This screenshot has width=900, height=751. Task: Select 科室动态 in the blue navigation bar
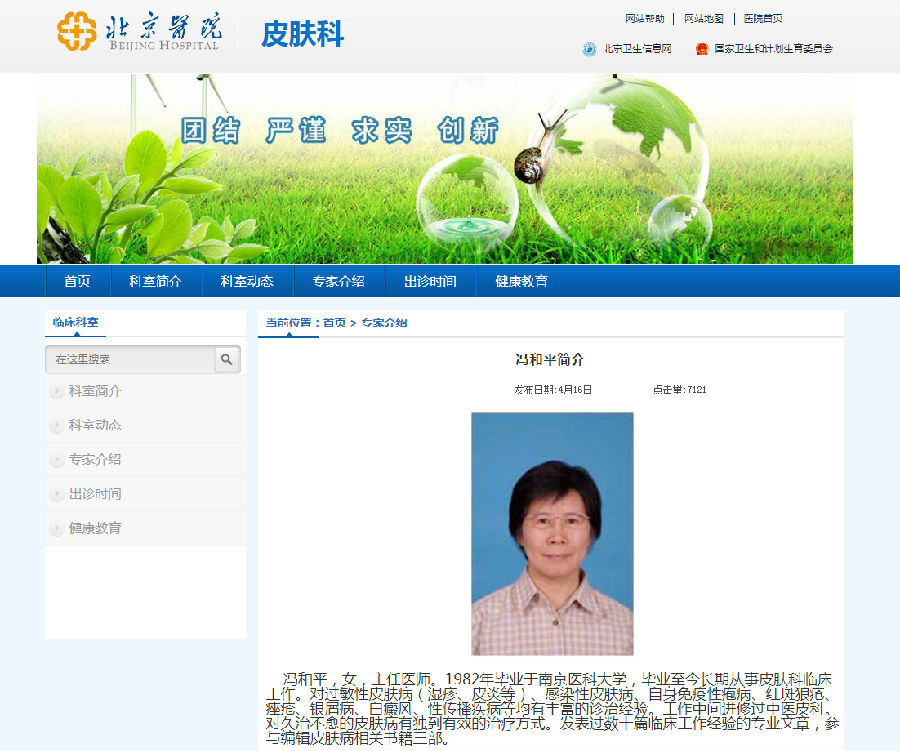tap(247, 281)
